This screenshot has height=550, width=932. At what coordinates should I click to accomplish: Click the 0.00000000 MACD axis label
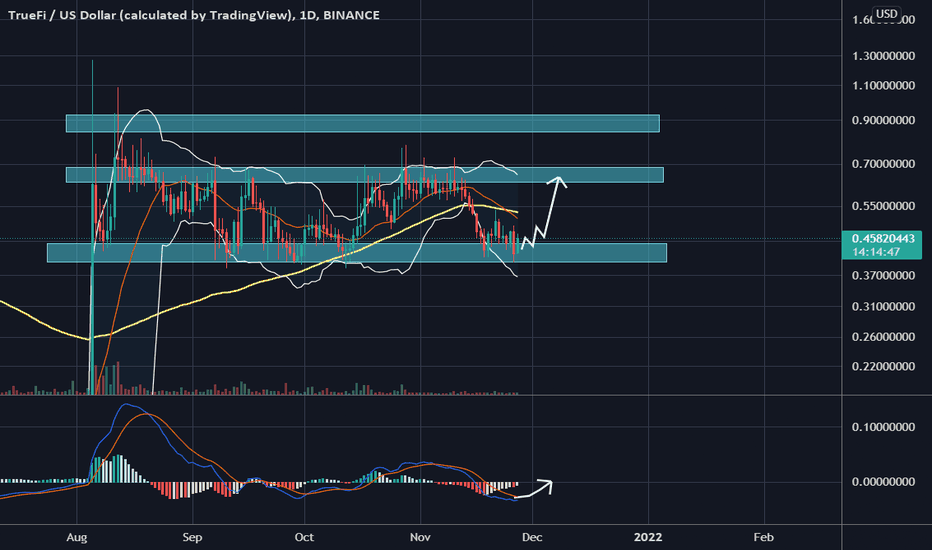(883, 482)
